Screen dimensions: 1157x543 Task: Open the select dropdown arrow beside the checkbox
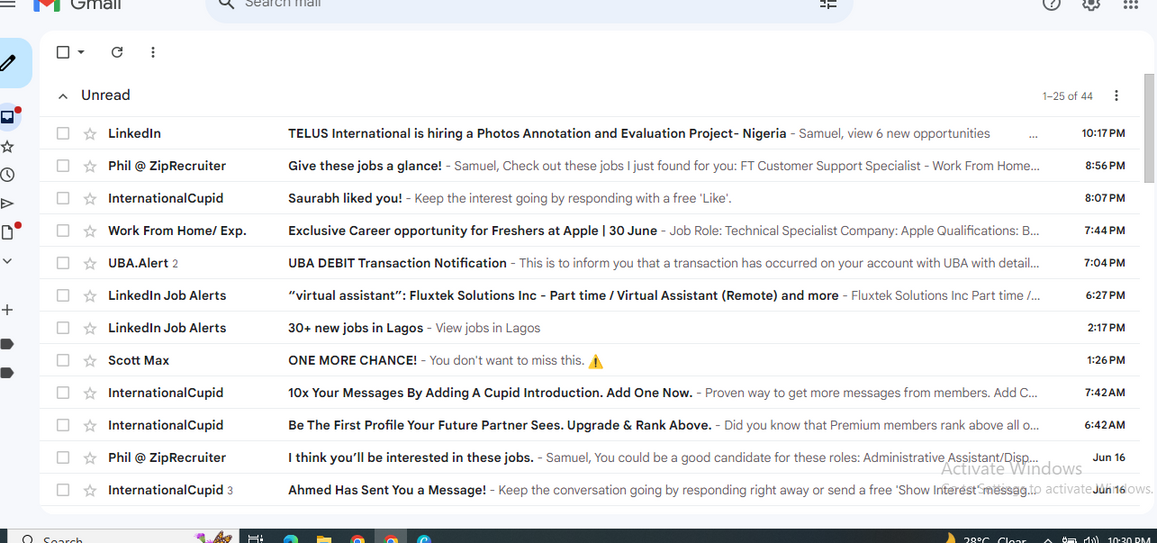click(x=81, y=52)
